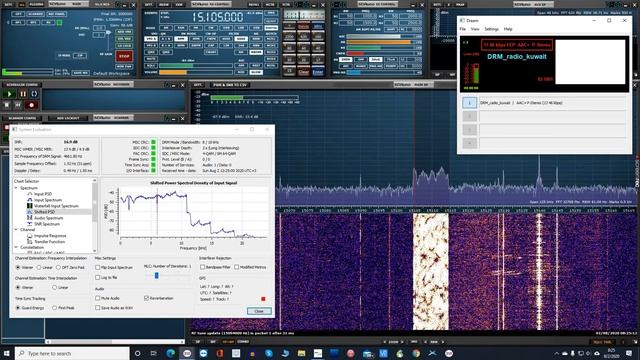This screenshot has width=640, height=360.
Task: Select Shifted PSD chart entry
Action: click(x=44, y=212)
